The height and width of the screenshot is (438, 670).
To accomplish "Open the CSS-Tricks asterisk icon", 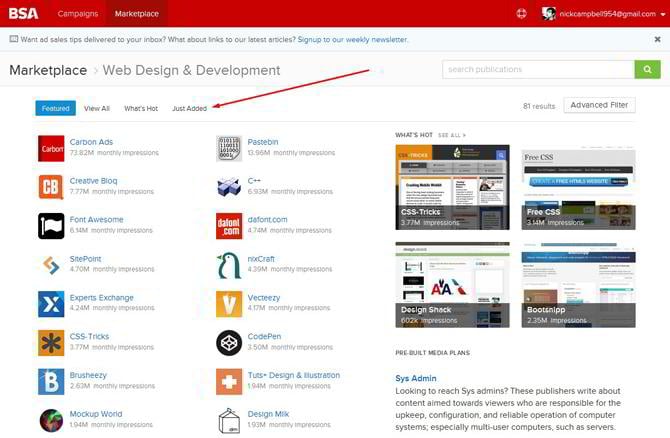I will (51, 343).
